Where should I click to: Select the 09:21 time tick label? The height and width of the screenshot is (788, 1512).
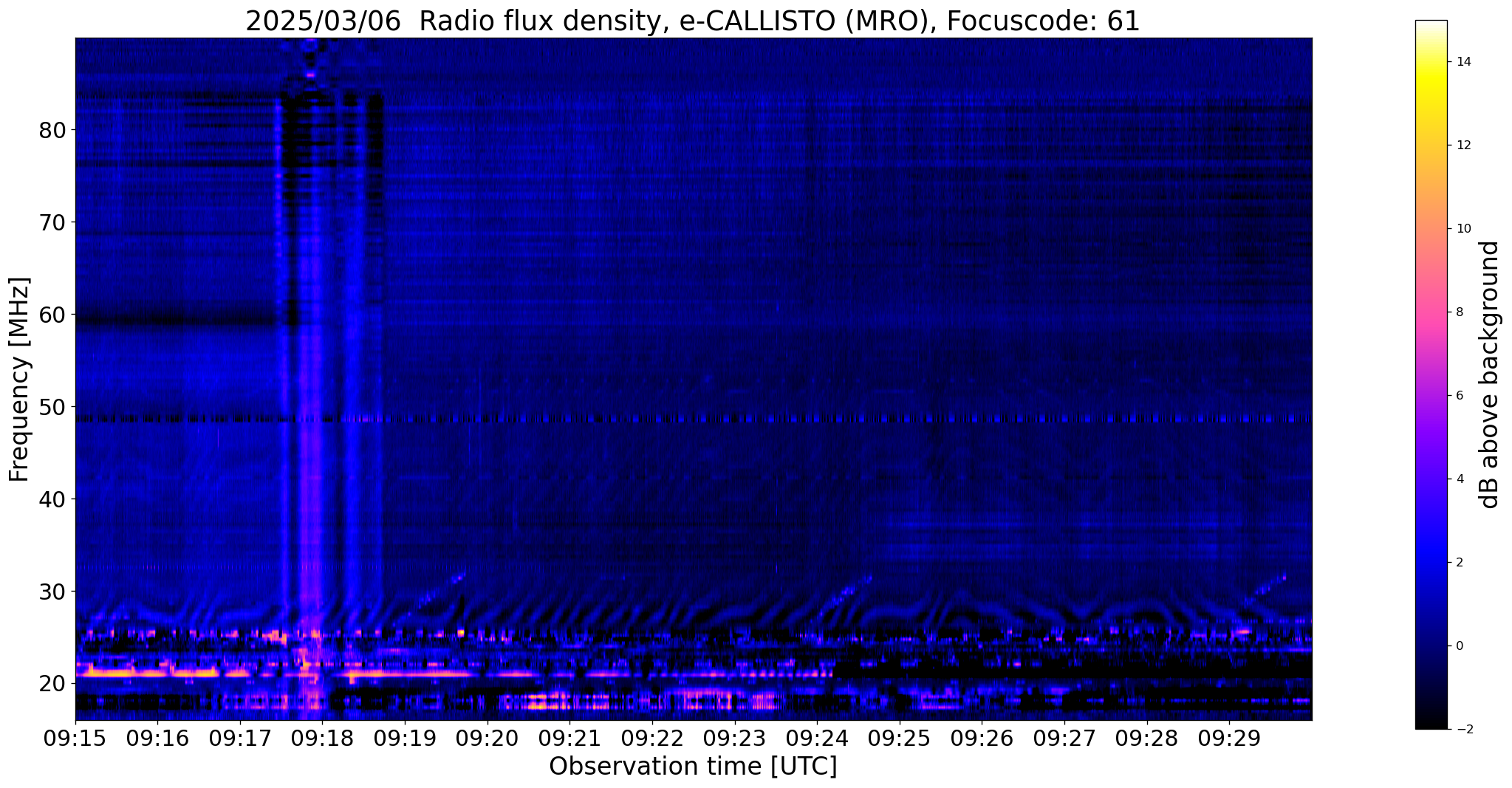[570, 738]
